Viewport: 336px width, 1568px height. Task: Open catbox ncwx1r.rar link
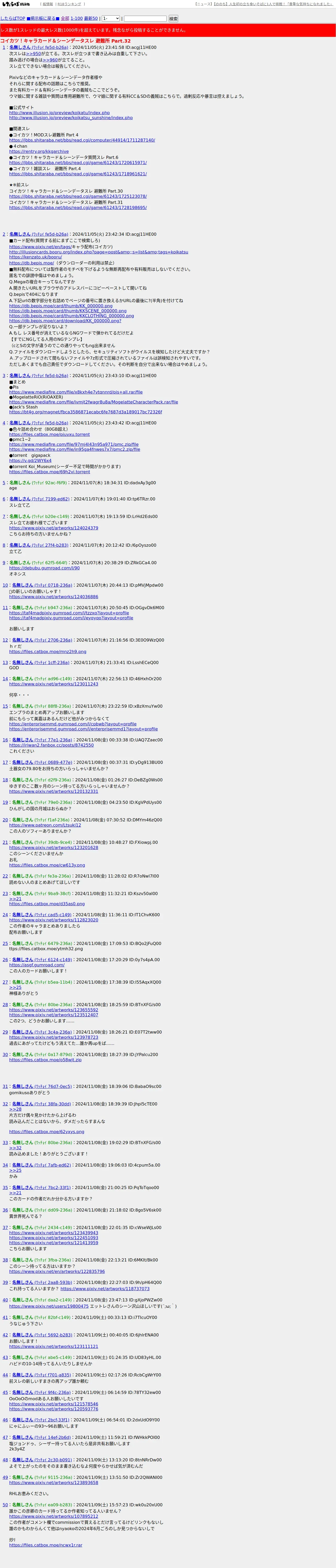click(46, 1545)
